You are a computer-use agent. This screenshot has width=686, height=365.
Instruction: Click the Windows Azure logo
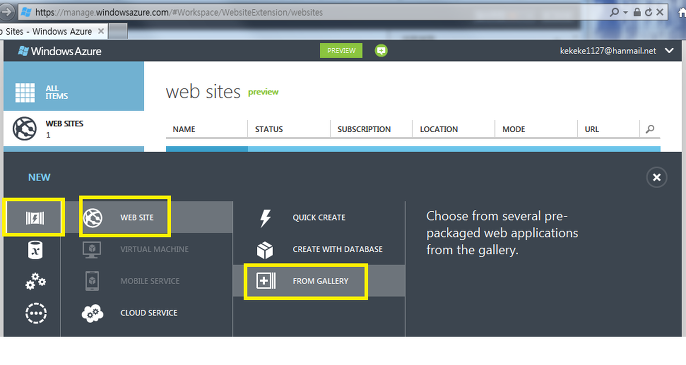tap(60, 51)
